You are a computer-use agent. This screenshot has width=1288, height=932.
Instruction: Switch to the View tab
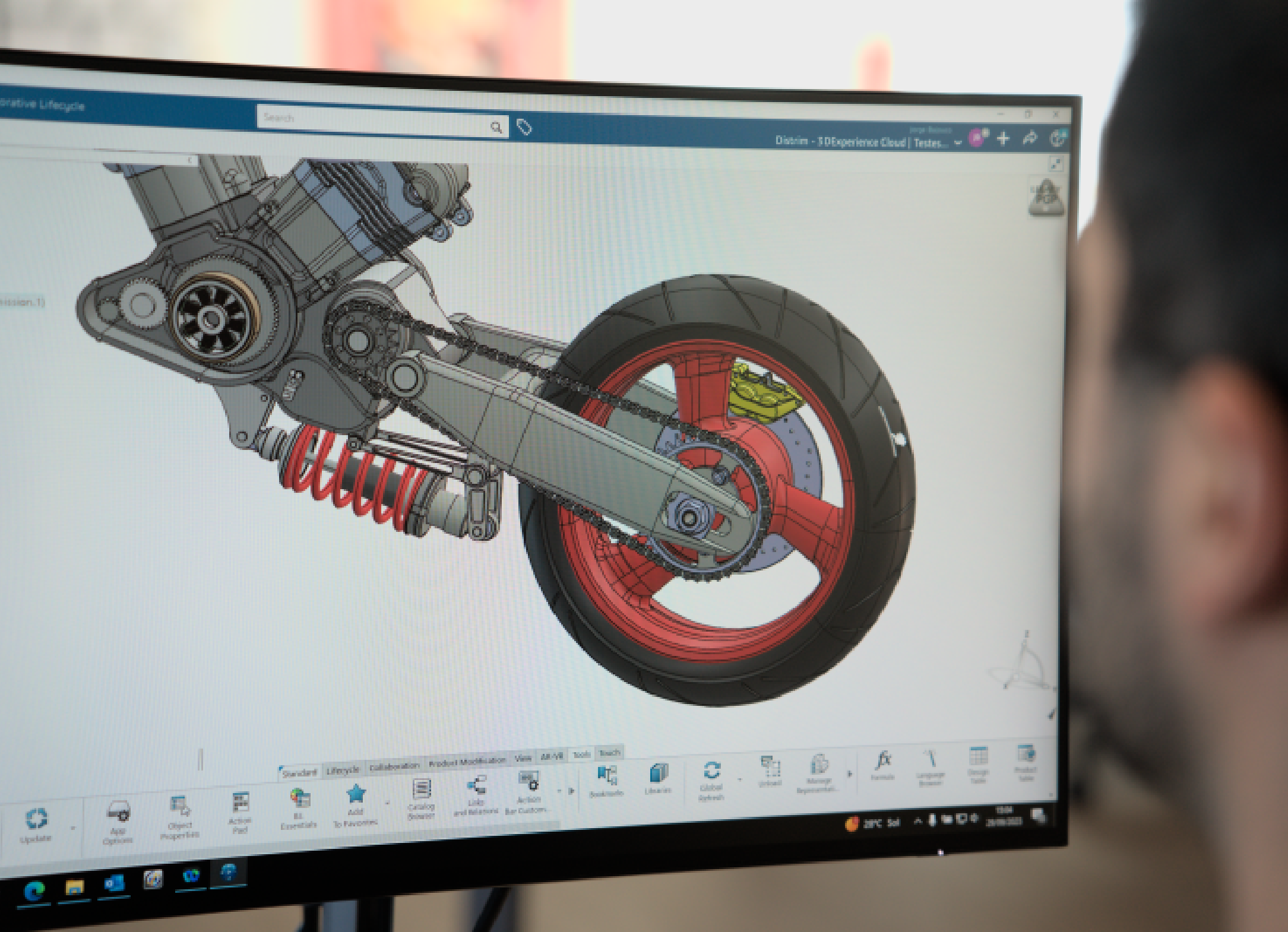tap(523, 758)
